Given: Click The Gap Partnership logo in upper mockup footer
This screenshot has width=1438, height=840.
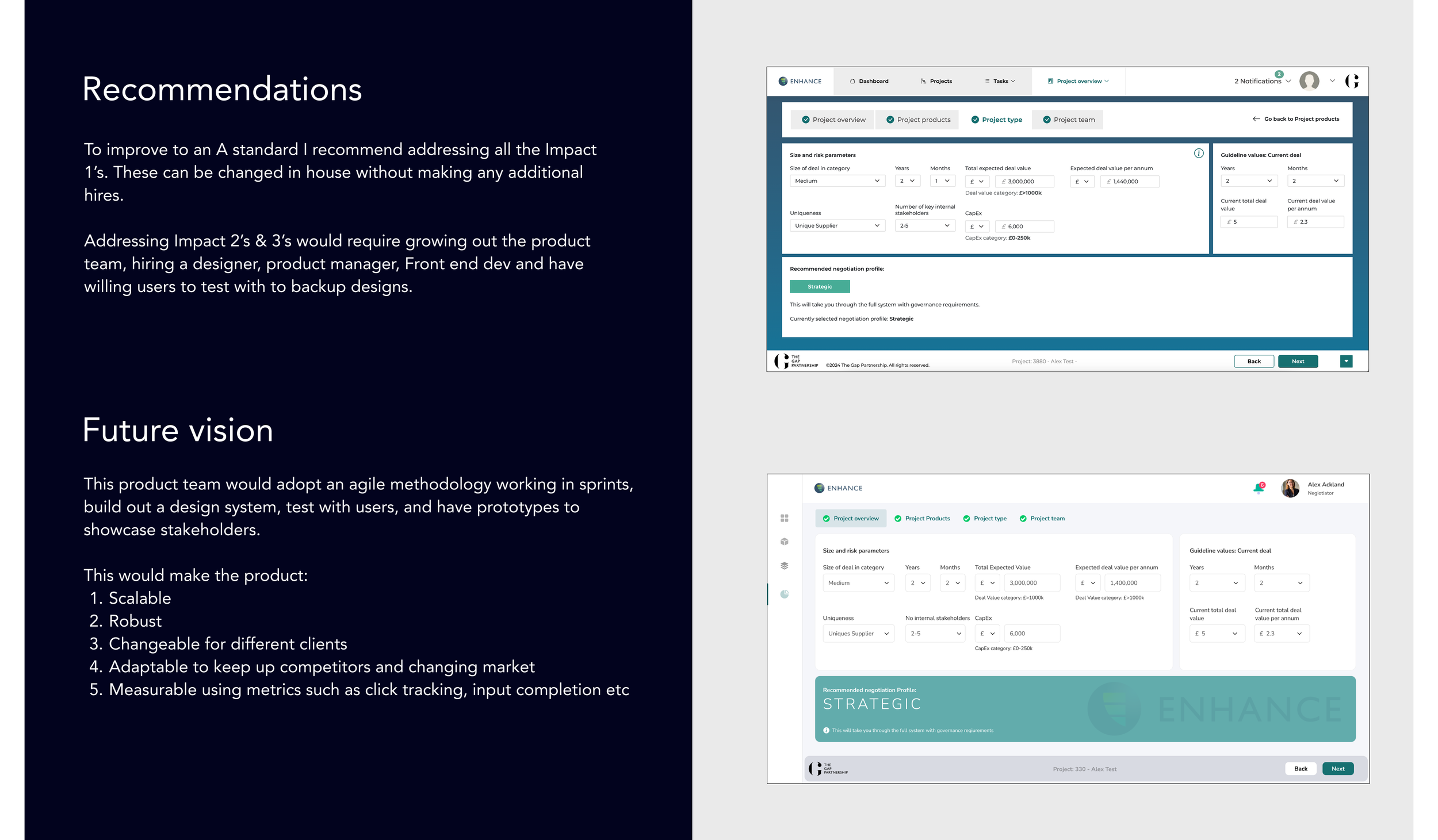Looking at the screenshot, I should tap(796, 361).
